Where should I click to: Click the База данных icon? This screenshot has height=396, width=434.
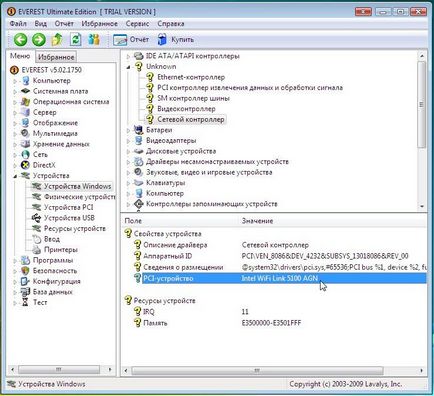pos(25,292)
